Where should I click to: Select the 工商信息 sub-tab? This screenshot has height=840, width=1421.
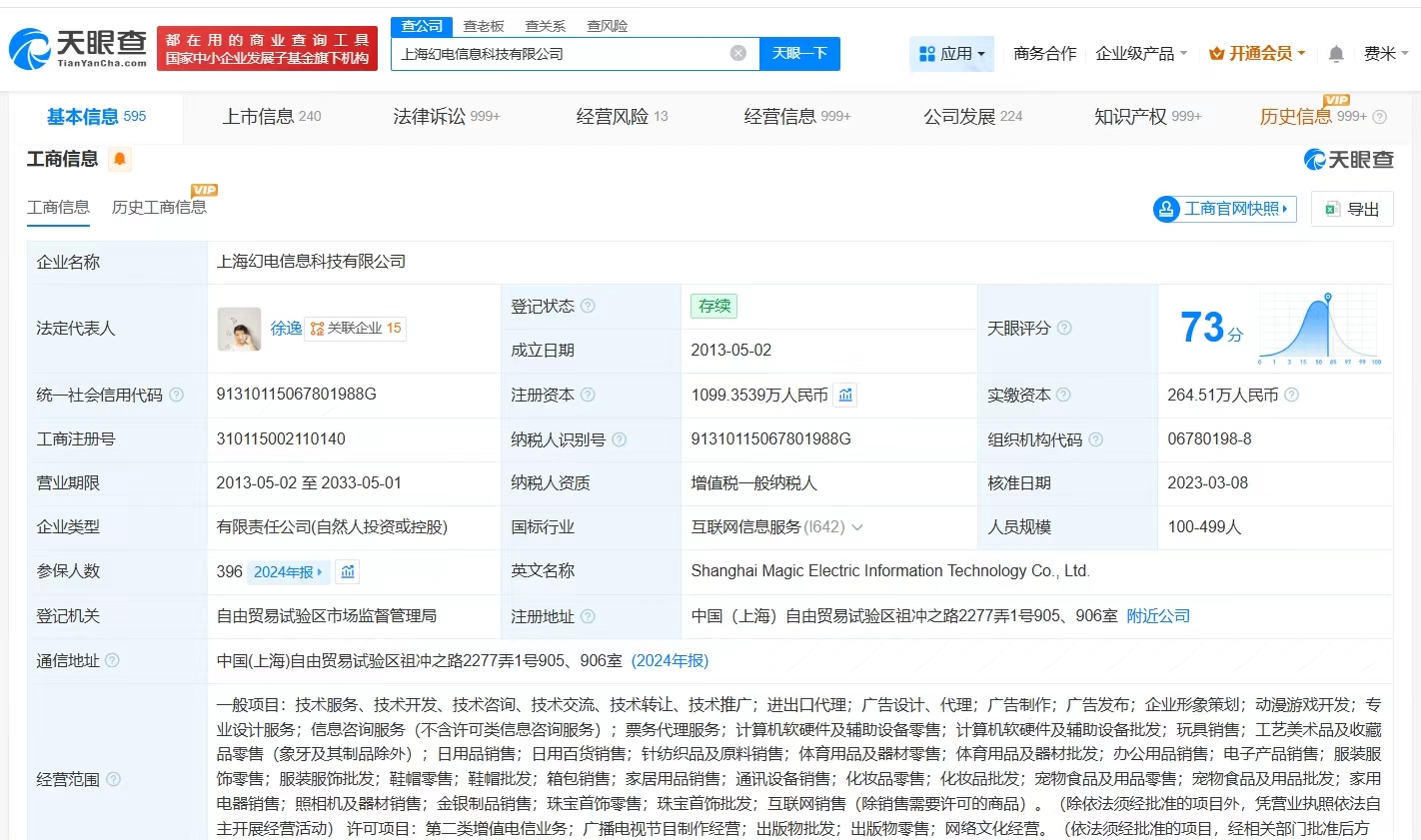coord(58,208)
